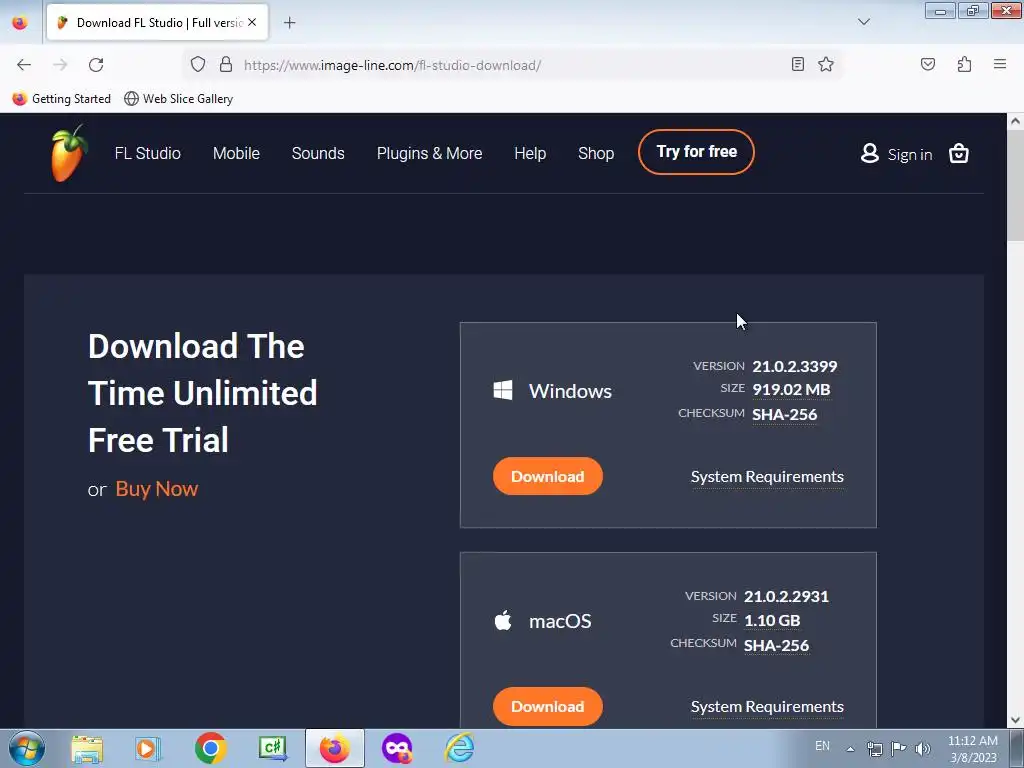Open the Windows Start button
Image resolution: width=1024 pixels, height=768 pixels.
pyautogui.click(x=27, y=748)
